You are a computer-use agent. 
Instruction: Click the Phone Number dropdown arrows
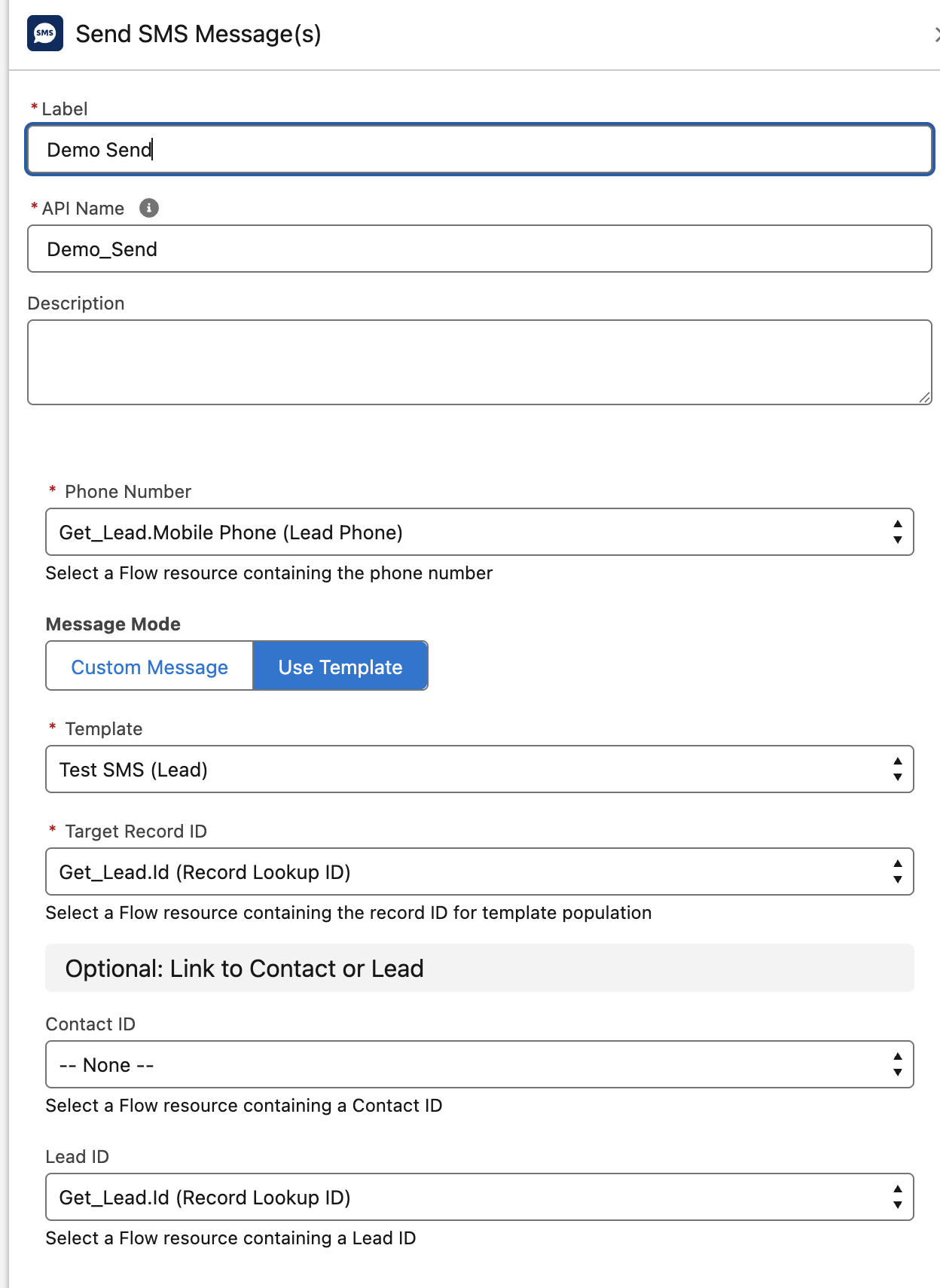(897, 533)
